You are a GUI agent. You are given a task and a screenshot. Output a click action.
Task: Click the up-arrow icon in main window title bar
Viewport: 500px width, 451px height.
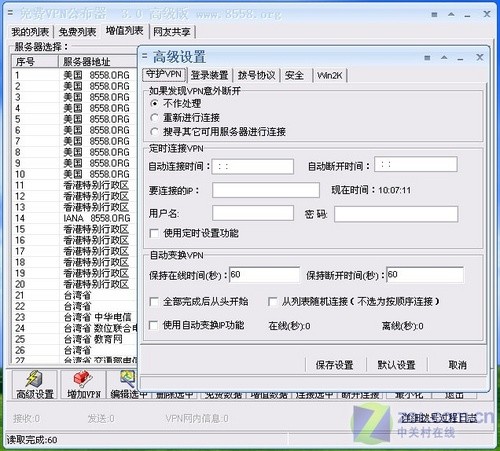point(451,14)
